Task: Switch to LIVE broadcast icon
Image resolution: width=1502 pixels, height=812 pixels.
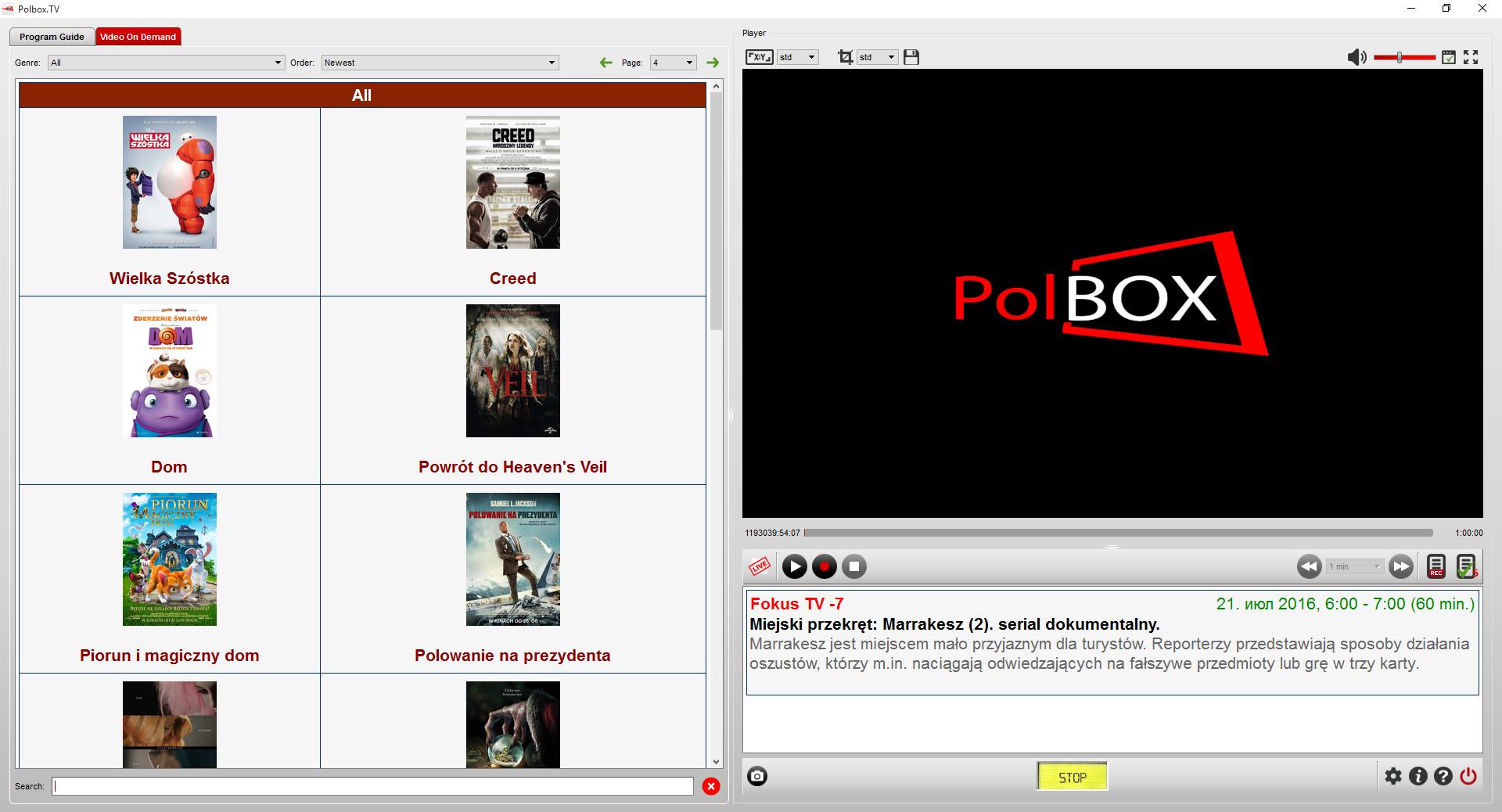Action: (759, 566)
